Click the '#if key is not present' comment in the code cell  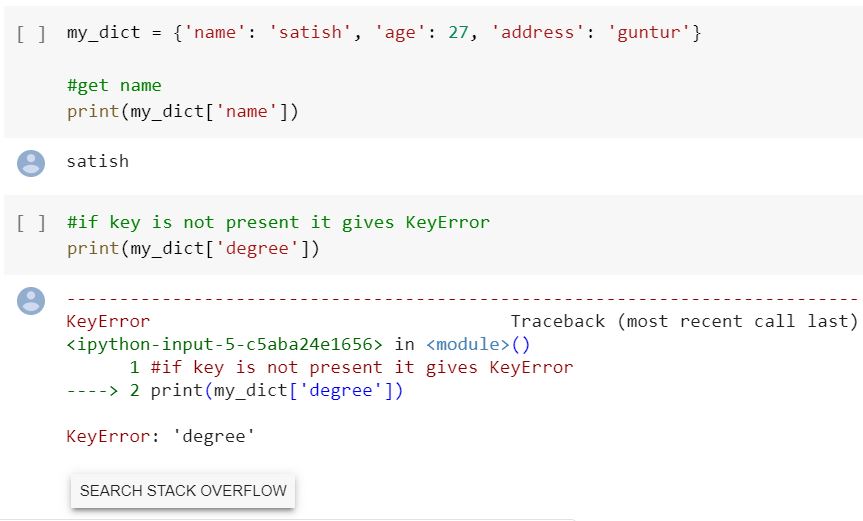coord(278,222)
